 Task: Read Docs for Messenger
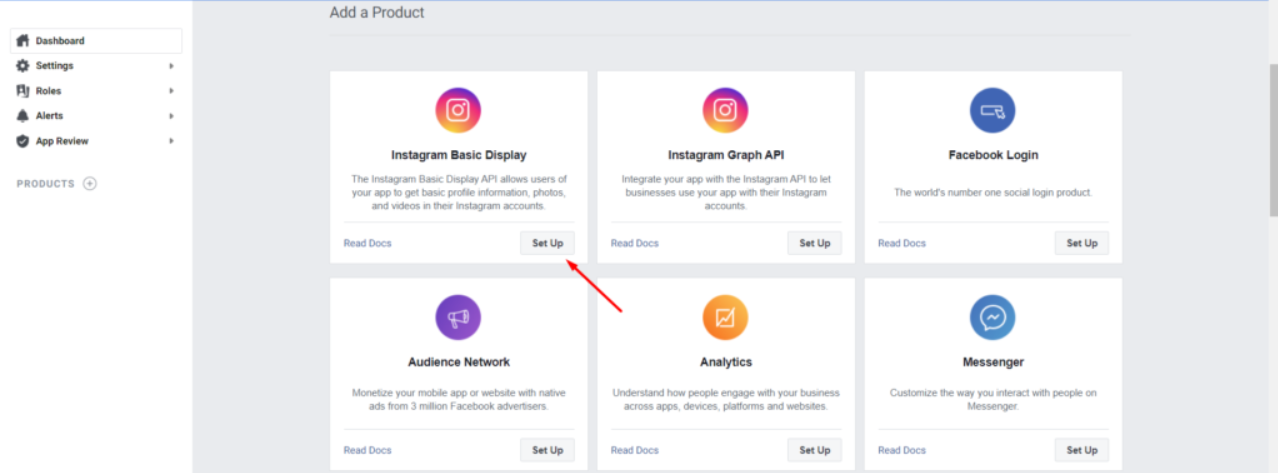click(902, 450)
